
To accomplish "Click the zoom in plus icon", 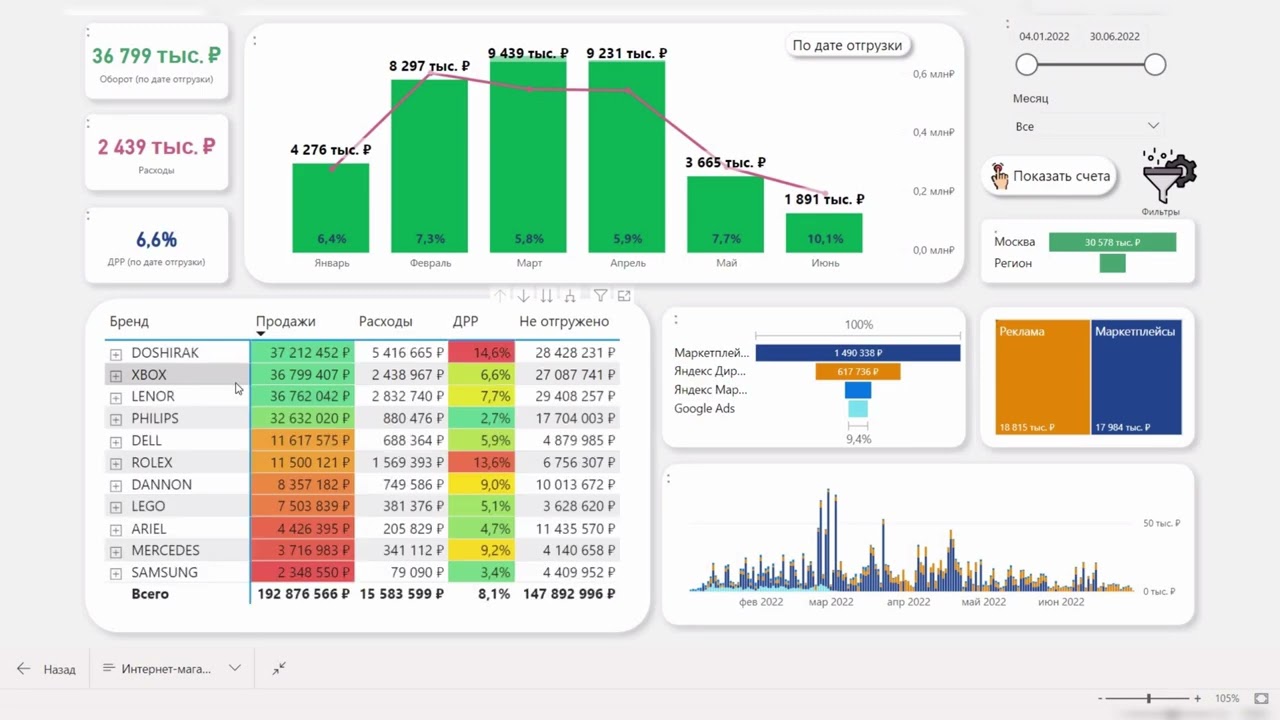I will coord(1197,698).
